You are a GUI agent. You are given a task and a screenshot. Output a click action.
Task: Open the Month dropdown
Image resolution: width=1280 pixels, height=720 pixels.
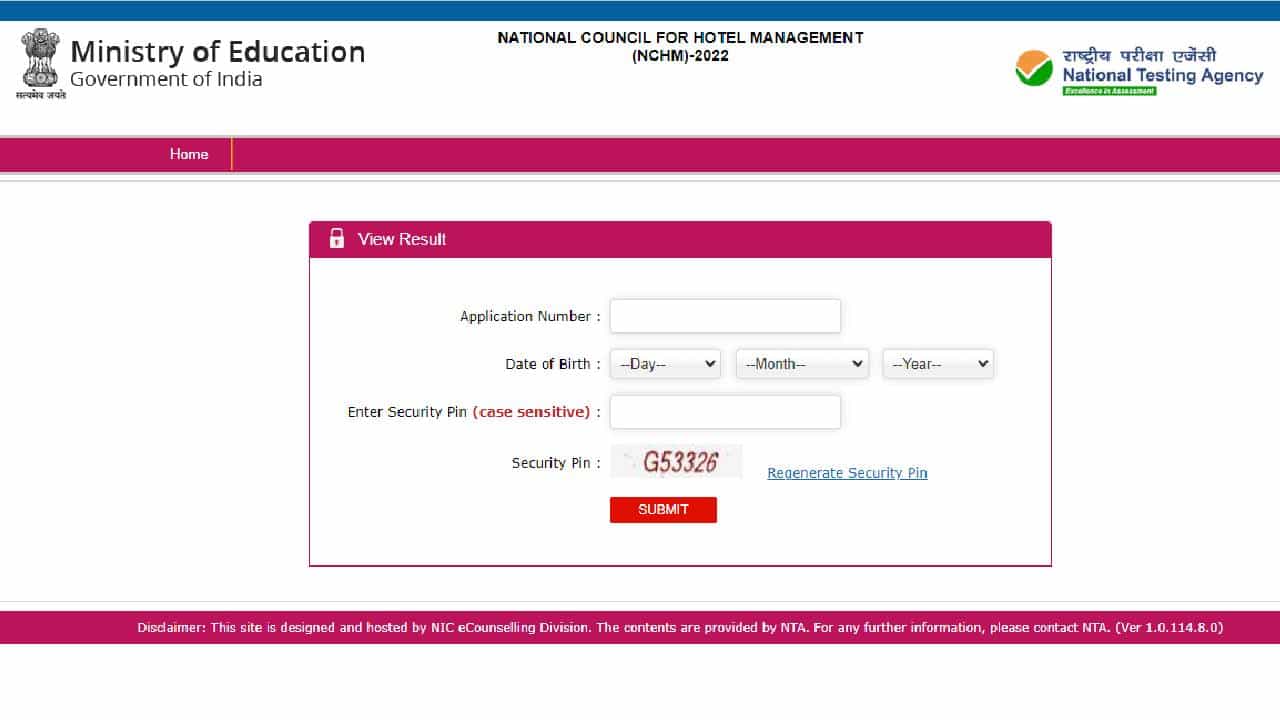(x=803, y=364)
